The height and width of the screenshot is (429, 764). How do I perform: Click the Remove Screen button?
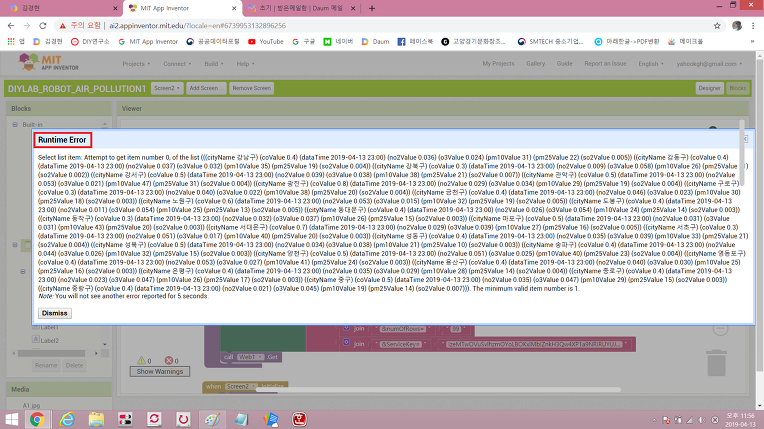[251, 88]
